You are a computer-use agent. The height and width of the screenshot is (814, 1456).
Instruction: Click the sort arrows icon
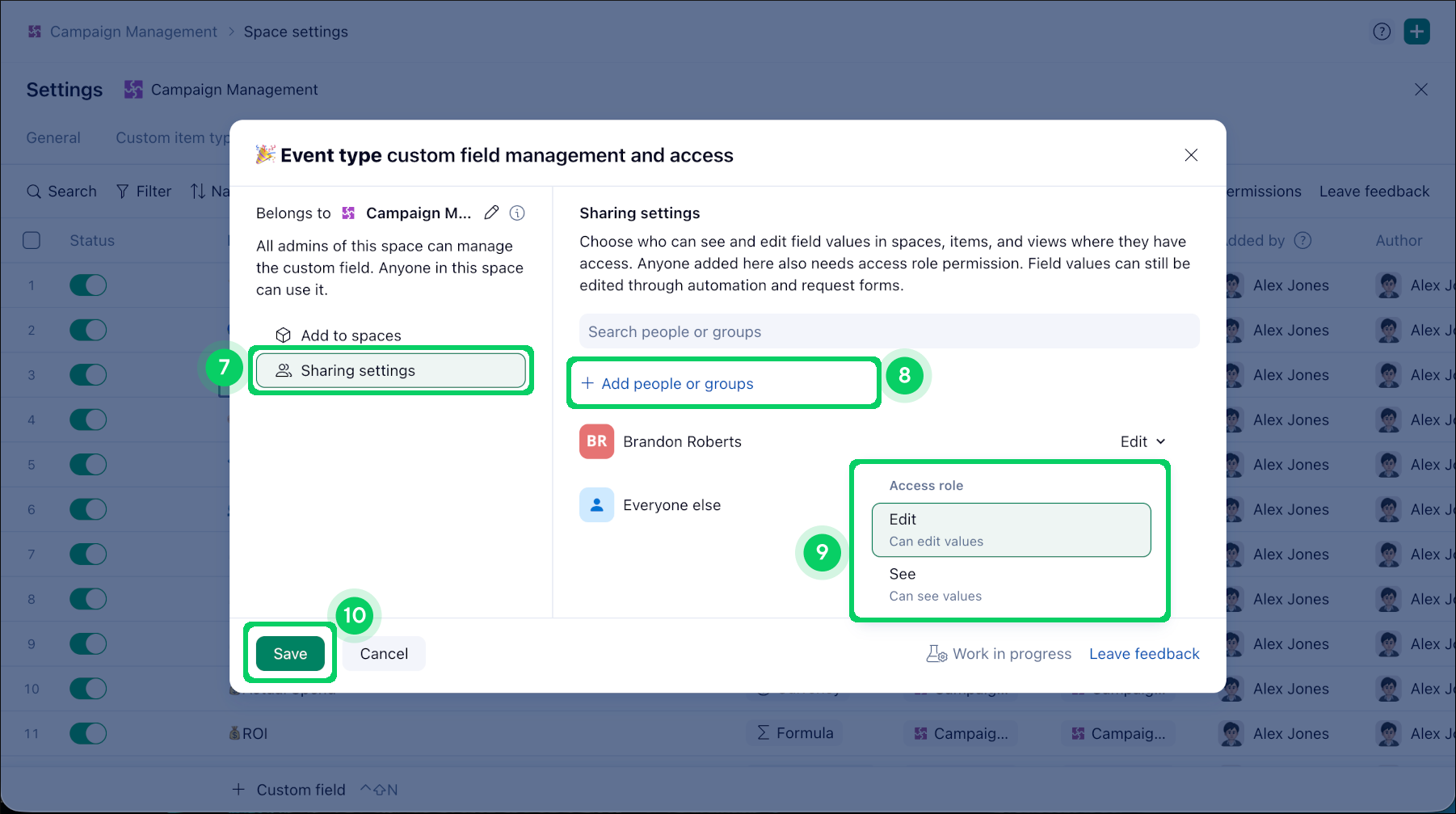[x=198, y=192]
